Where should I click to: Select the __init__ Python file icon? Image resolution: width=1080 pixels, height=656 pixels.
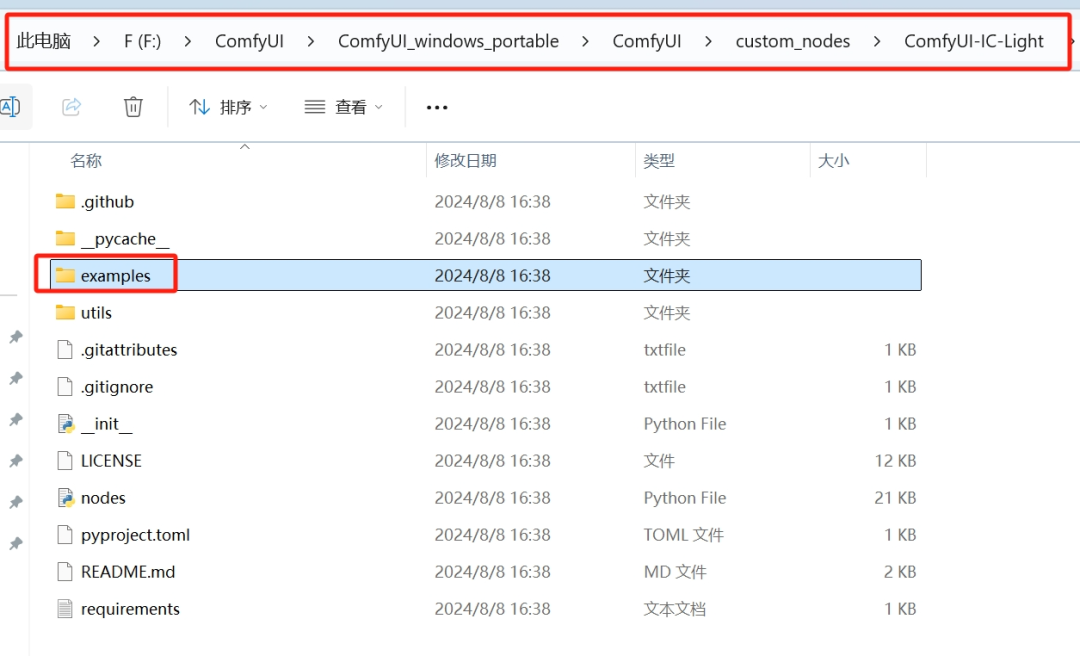(65, 424)
